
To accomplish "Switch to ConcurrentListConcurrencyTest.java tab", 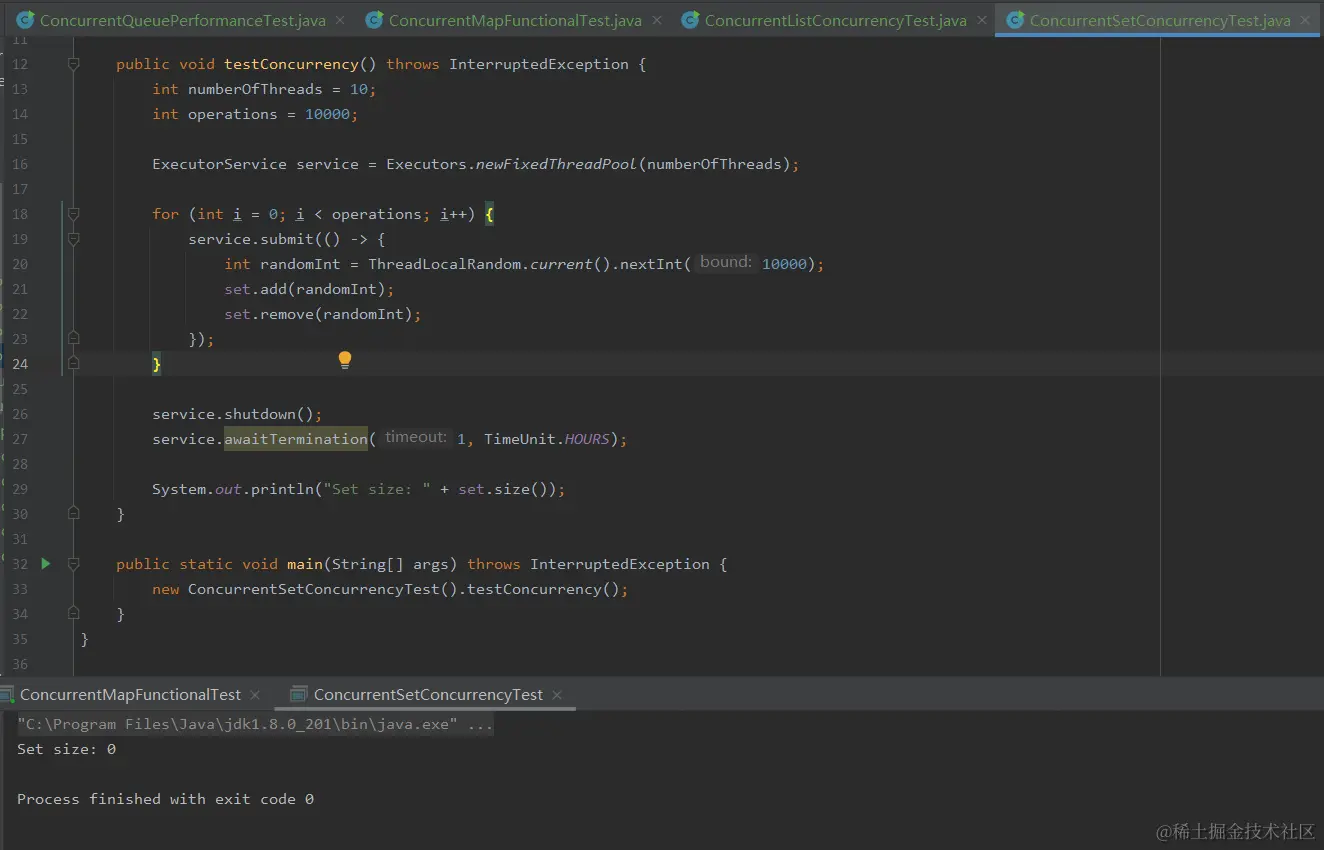I will (836, 20).
